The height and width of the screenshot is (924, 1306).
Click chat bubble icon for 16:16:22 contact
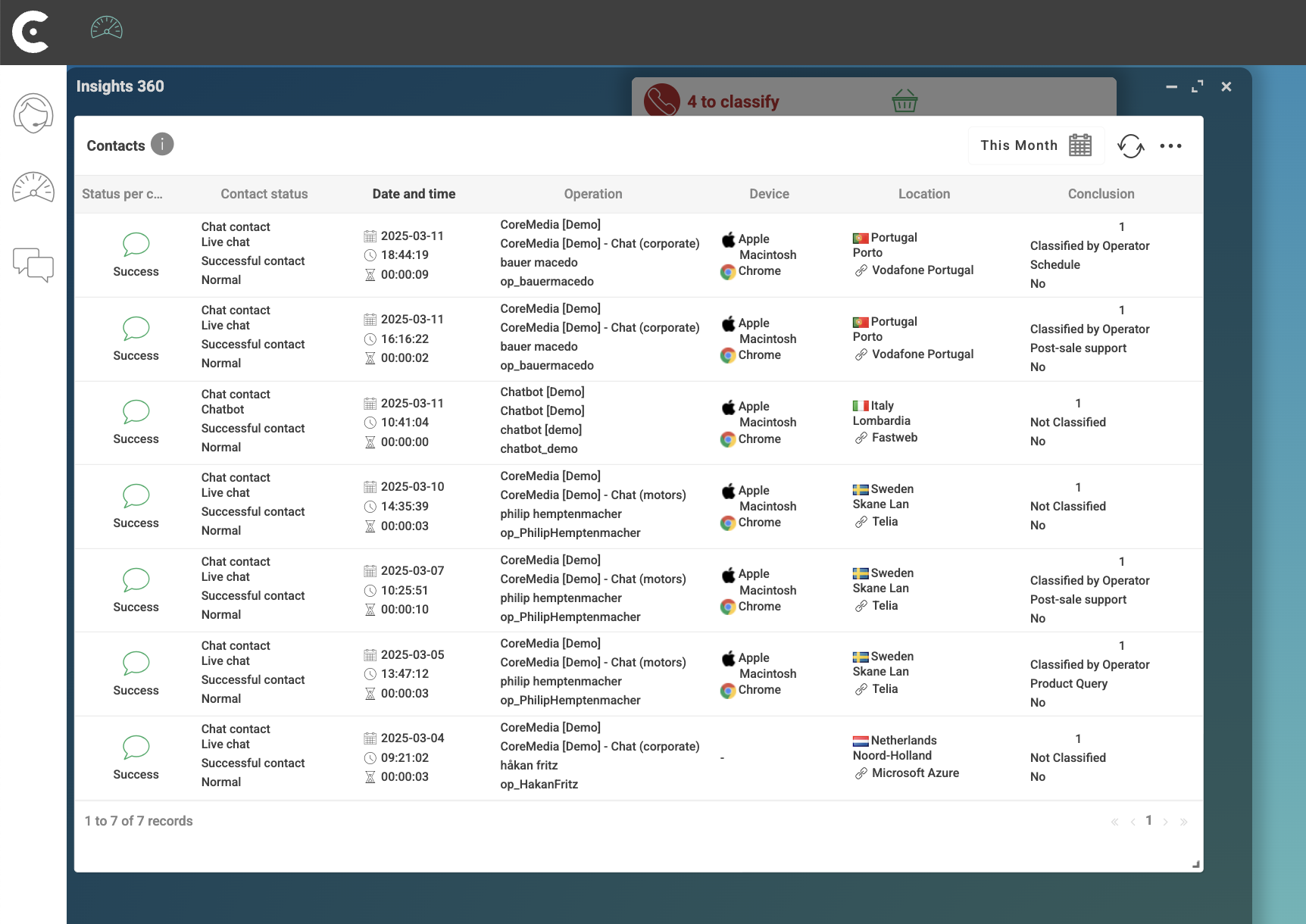pos(136,329)
